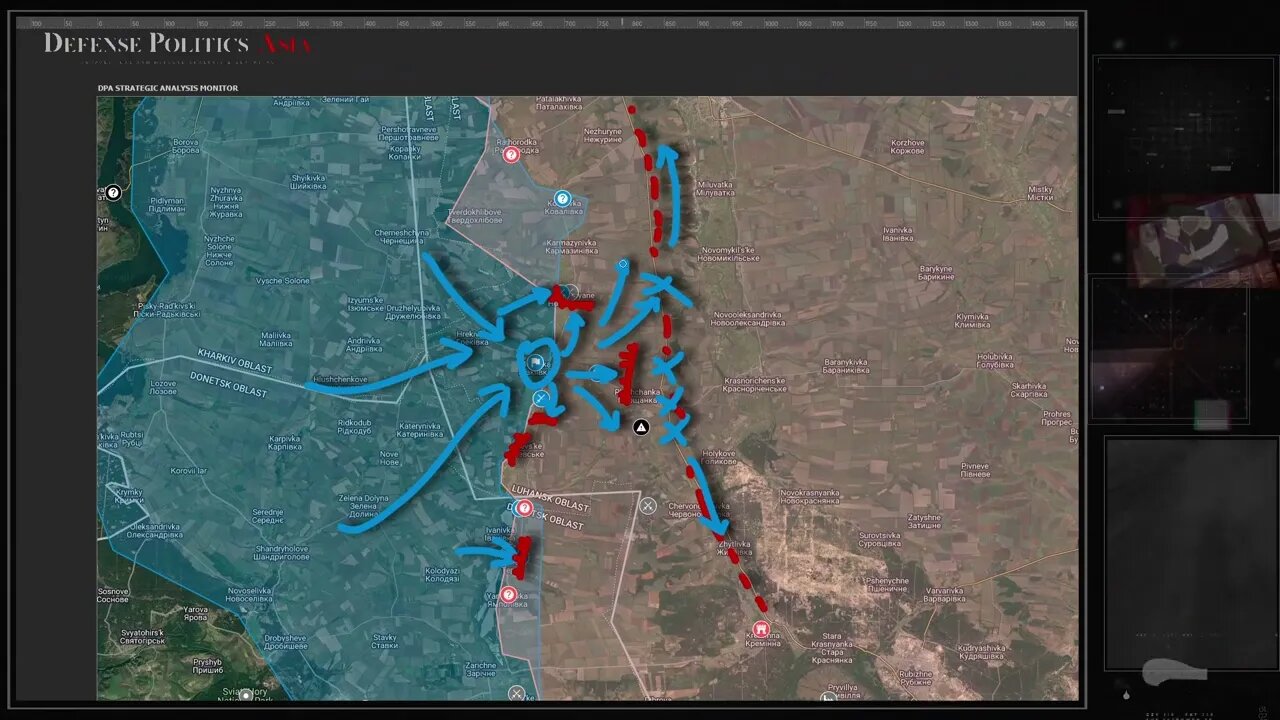
Task: Click the Ridkodub label
Action: pyautogui.click(x=355, y=426)
